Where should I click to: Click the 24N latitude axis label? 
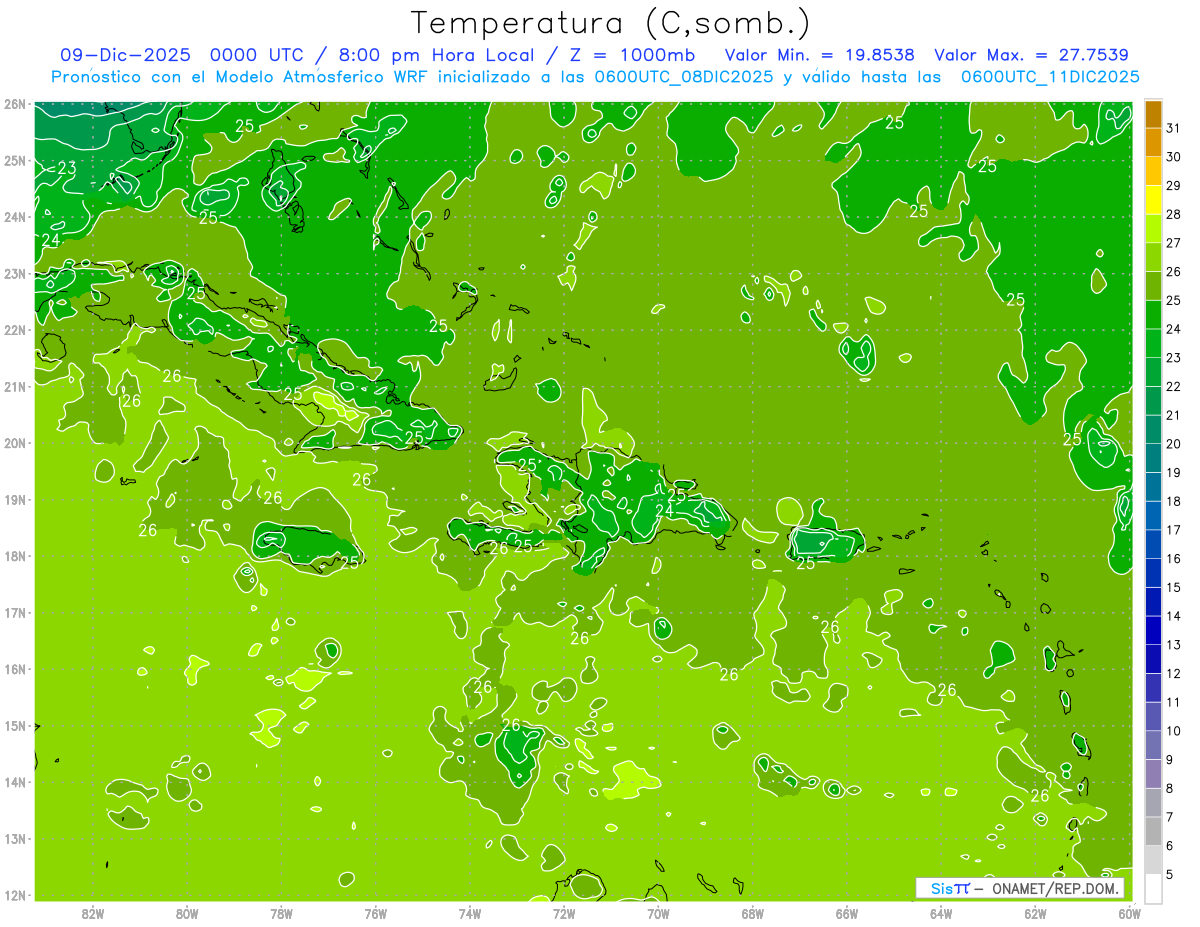(x=15, y=217)
